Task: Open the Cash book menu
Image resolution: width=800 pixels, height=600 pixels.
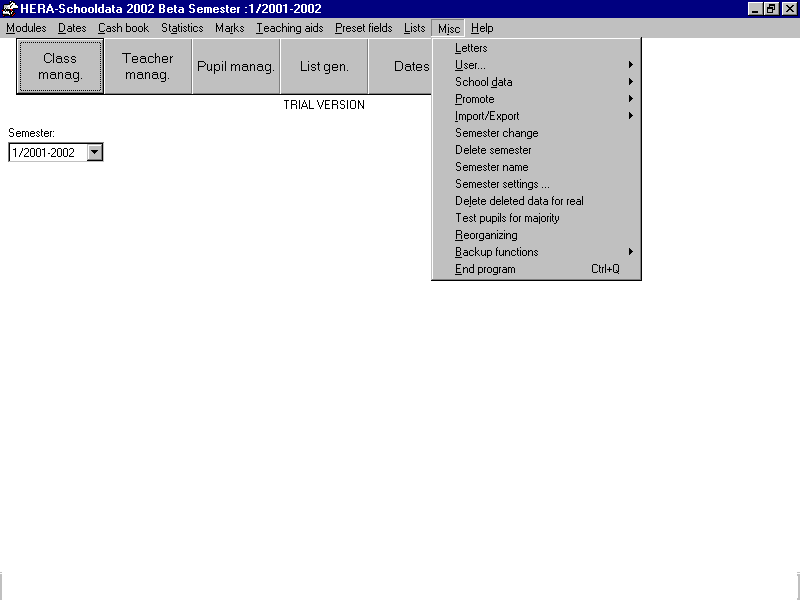Action: [123, 28]
